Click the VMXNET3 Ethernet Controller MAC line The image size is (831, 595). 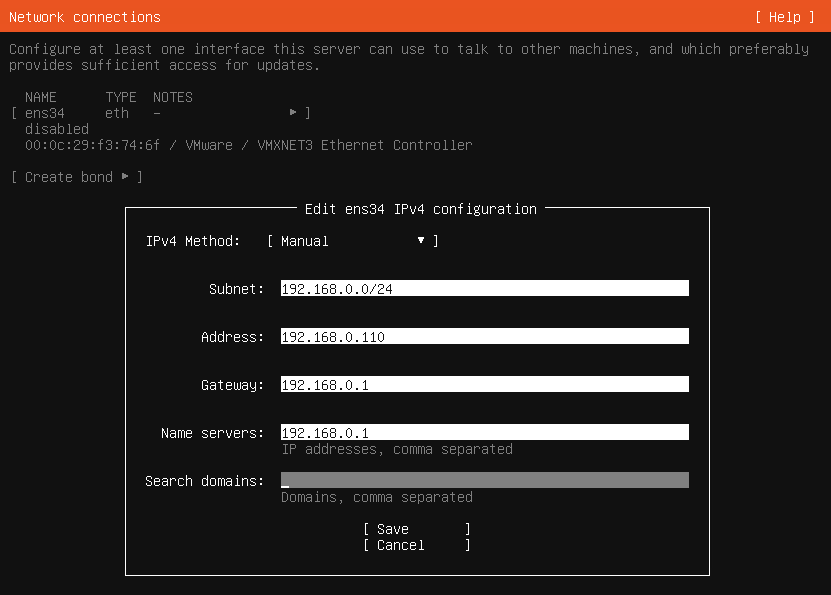pyautogui.click(x=248, y=145)
